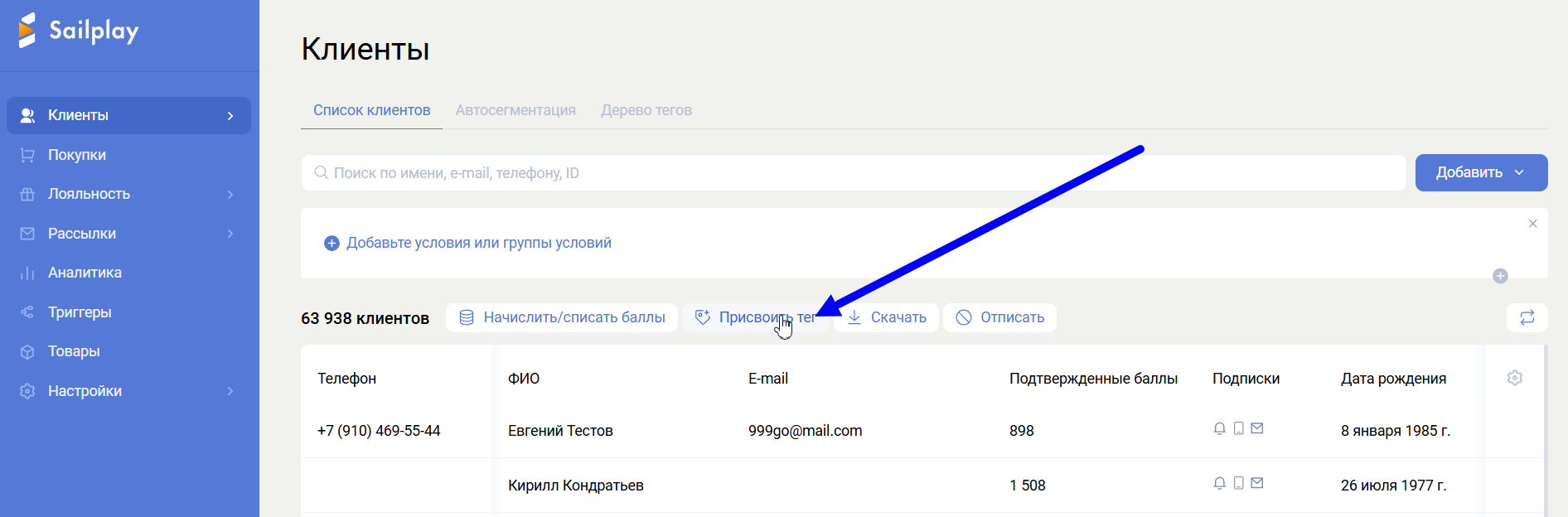Click the gray plus circle icon
The height and width of the screenshot is (517, 1568).
tap(1500, 276)
